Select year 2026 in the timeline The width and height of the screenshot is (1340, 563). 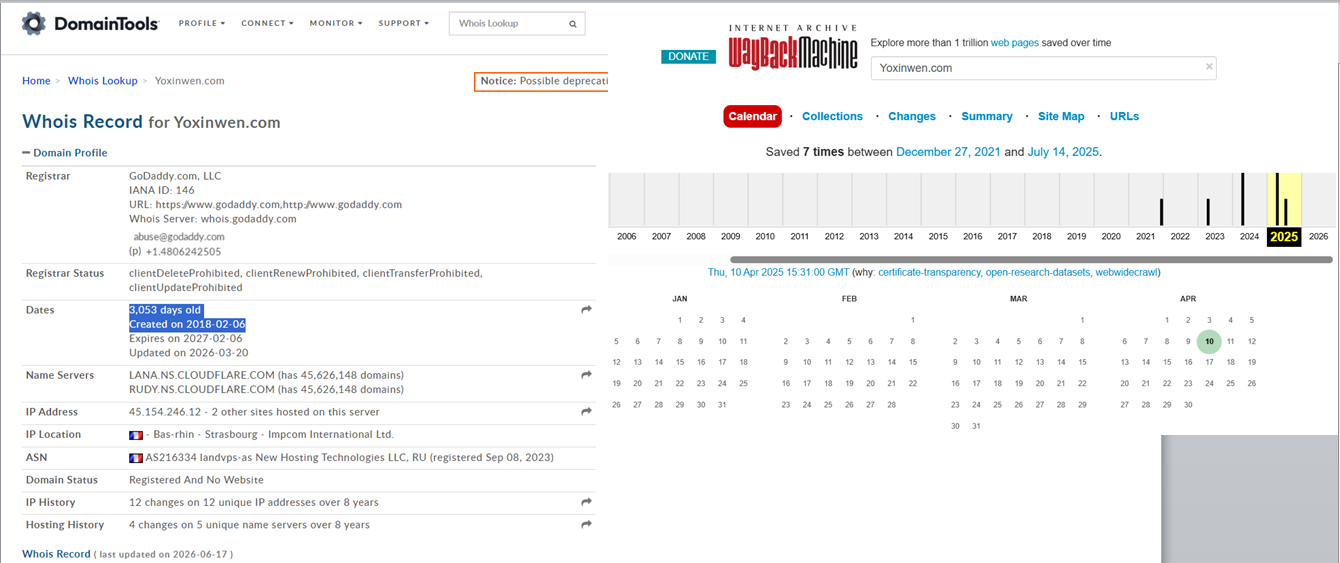tap(1318, 237)
